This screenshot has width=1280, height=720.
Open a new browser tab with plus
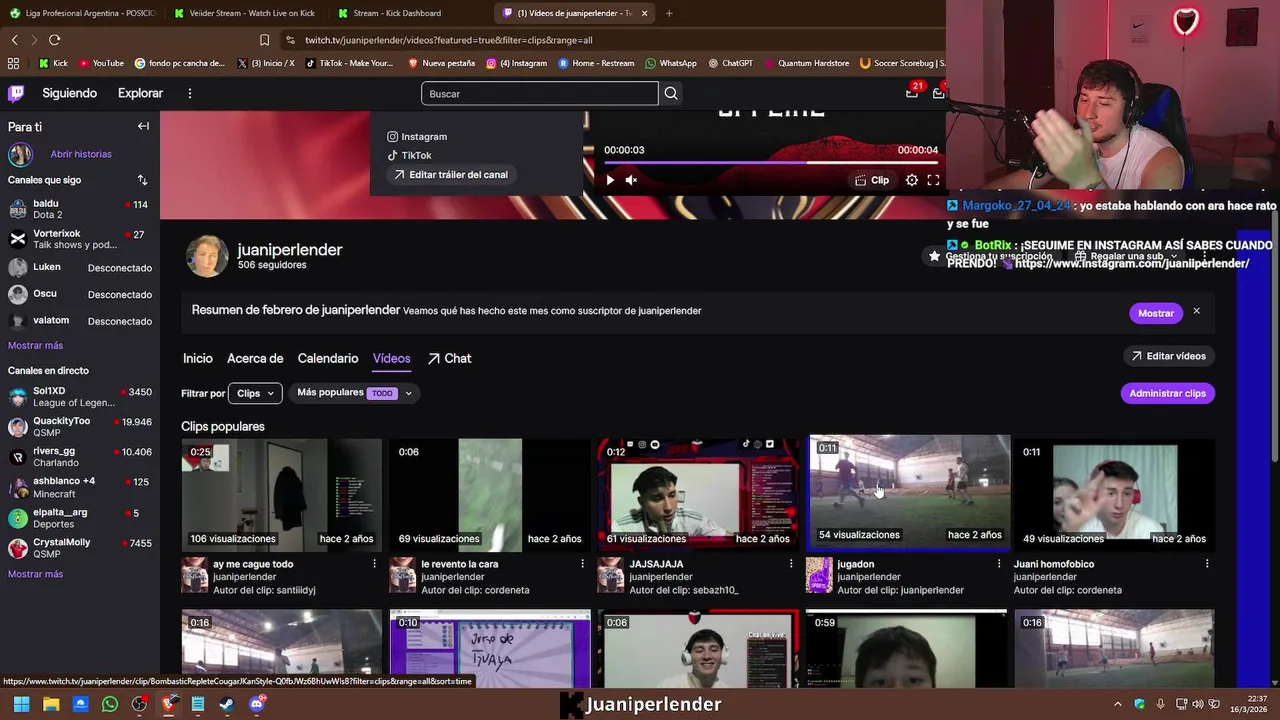click(x=669, y=13)
